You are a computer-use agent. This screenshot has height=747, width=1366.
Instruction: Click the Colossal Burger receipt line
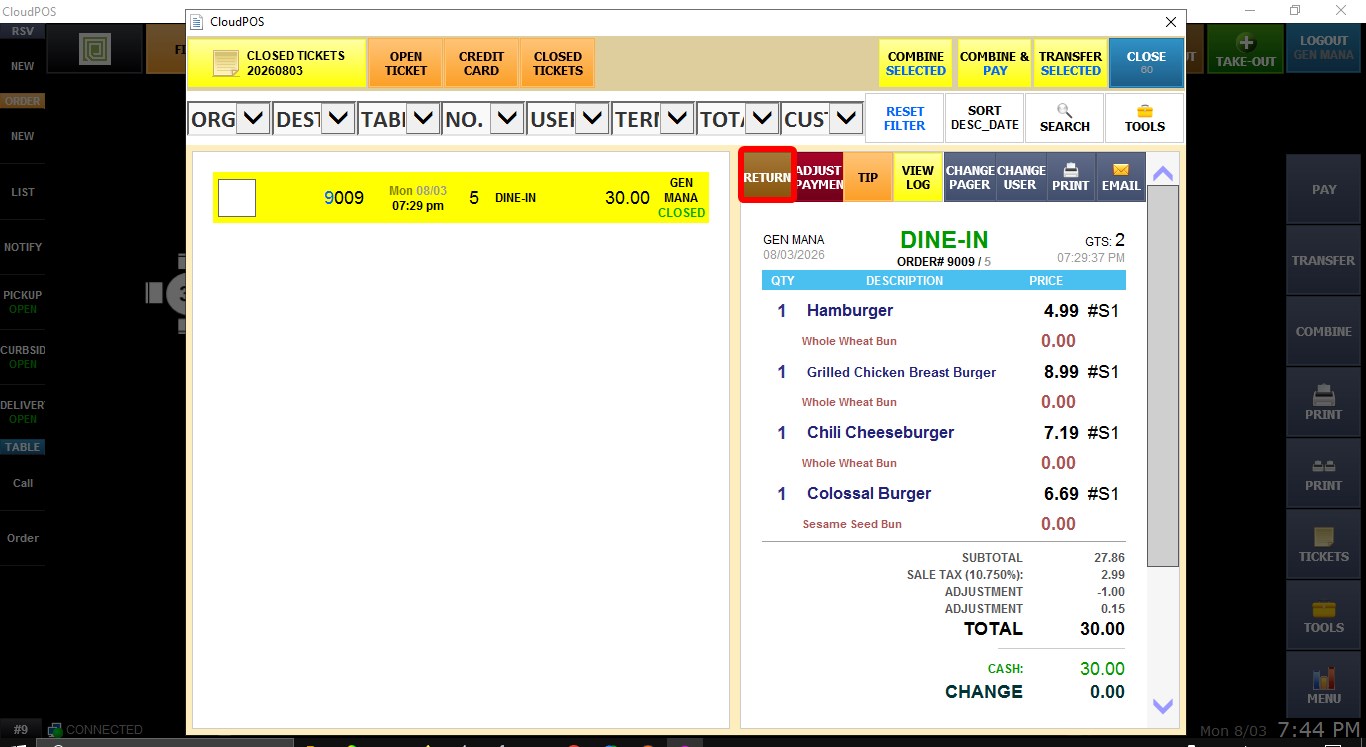click(x=944, y=494)
